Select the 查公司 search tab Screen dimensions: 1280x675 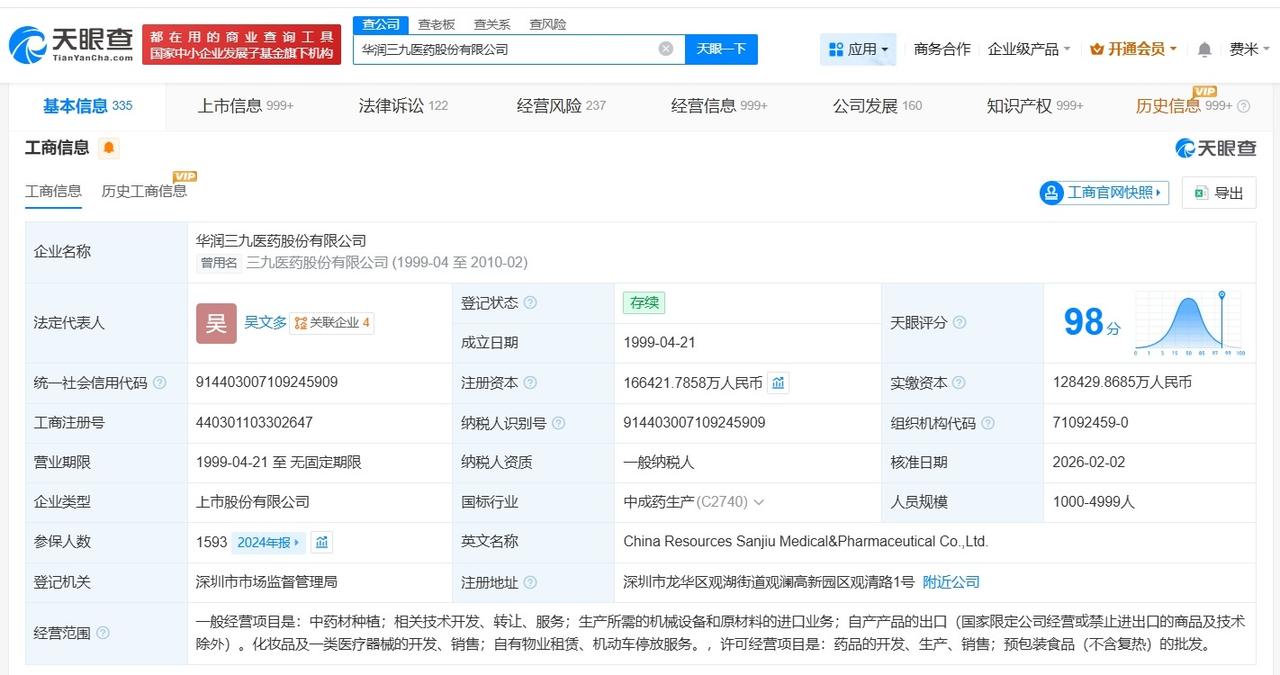381,24
